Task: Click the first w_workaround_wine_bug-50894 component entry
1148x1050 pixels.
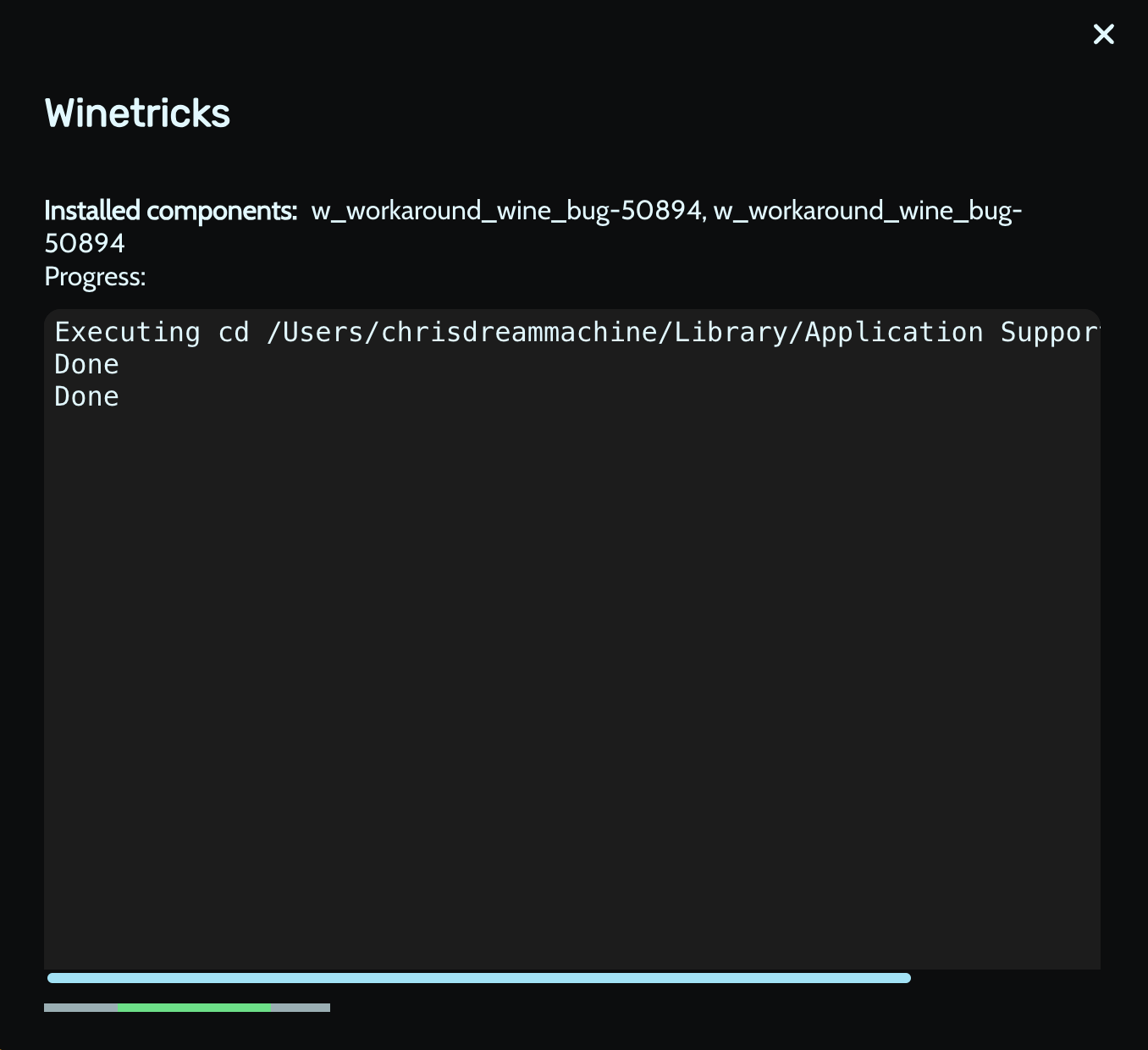Action: pyautogui.click(x=506, y=210)
